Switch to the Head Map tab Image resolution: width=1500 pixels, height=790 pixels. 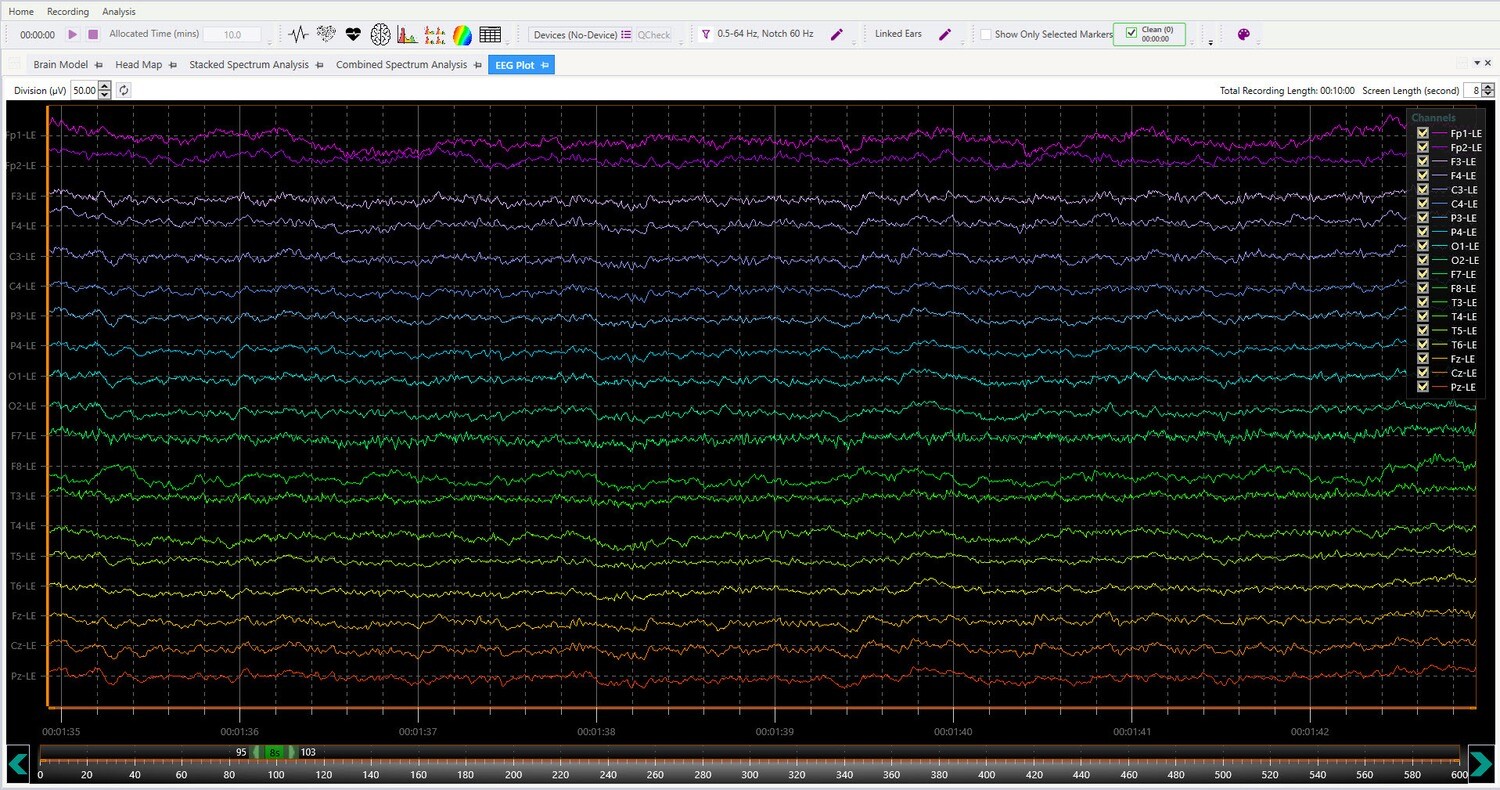(x=138, y=64)
